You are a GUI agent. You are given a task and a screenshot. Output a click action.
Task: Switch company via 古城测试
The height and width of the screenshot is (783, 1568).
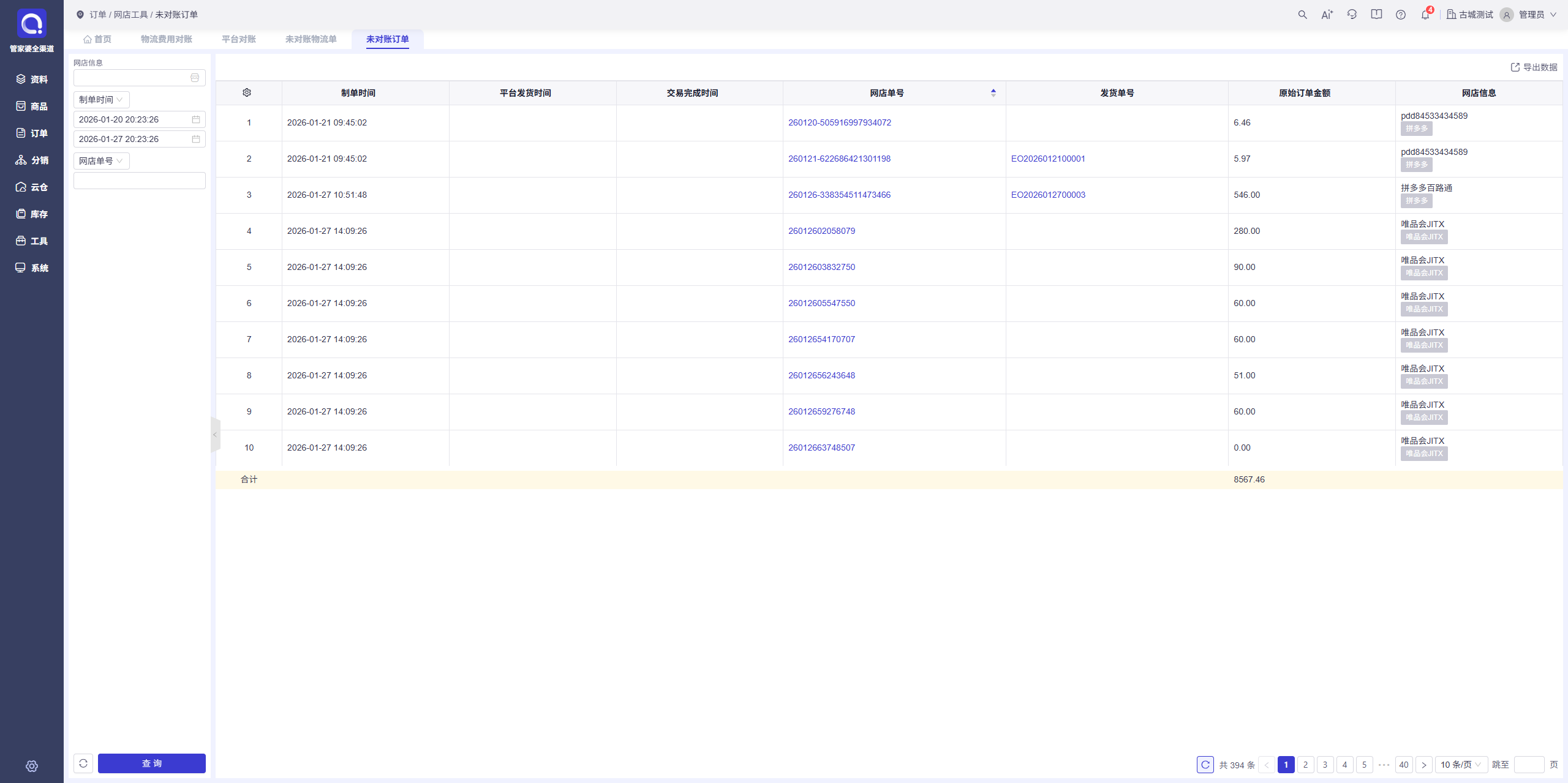point(1470,15)
